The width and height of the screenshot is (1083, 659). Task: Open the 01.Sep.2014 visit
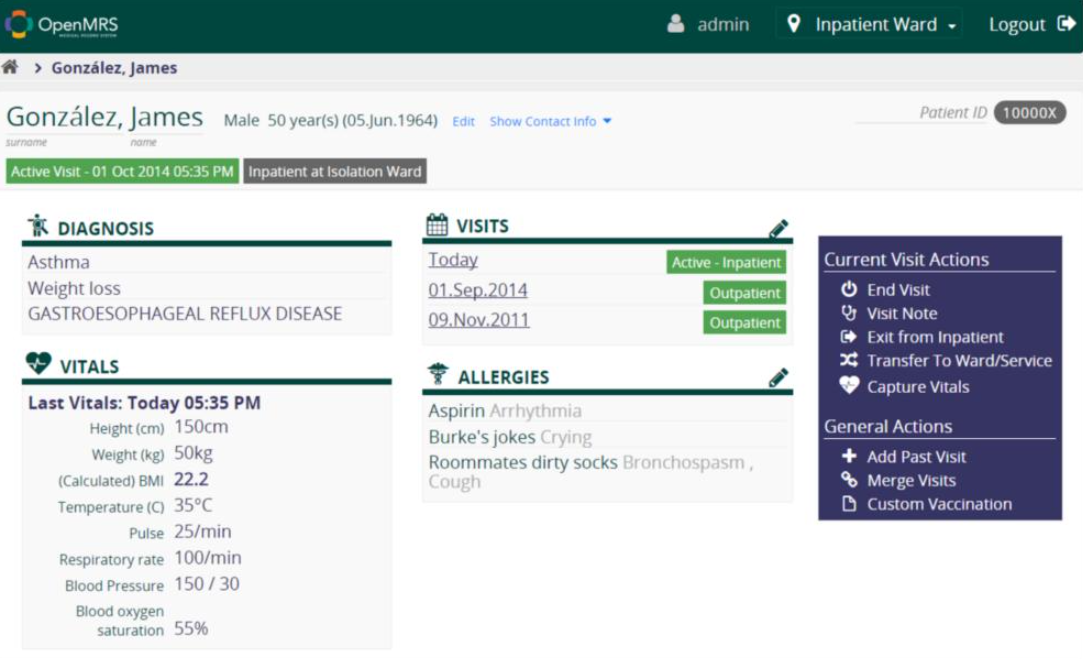click(478, 290)
